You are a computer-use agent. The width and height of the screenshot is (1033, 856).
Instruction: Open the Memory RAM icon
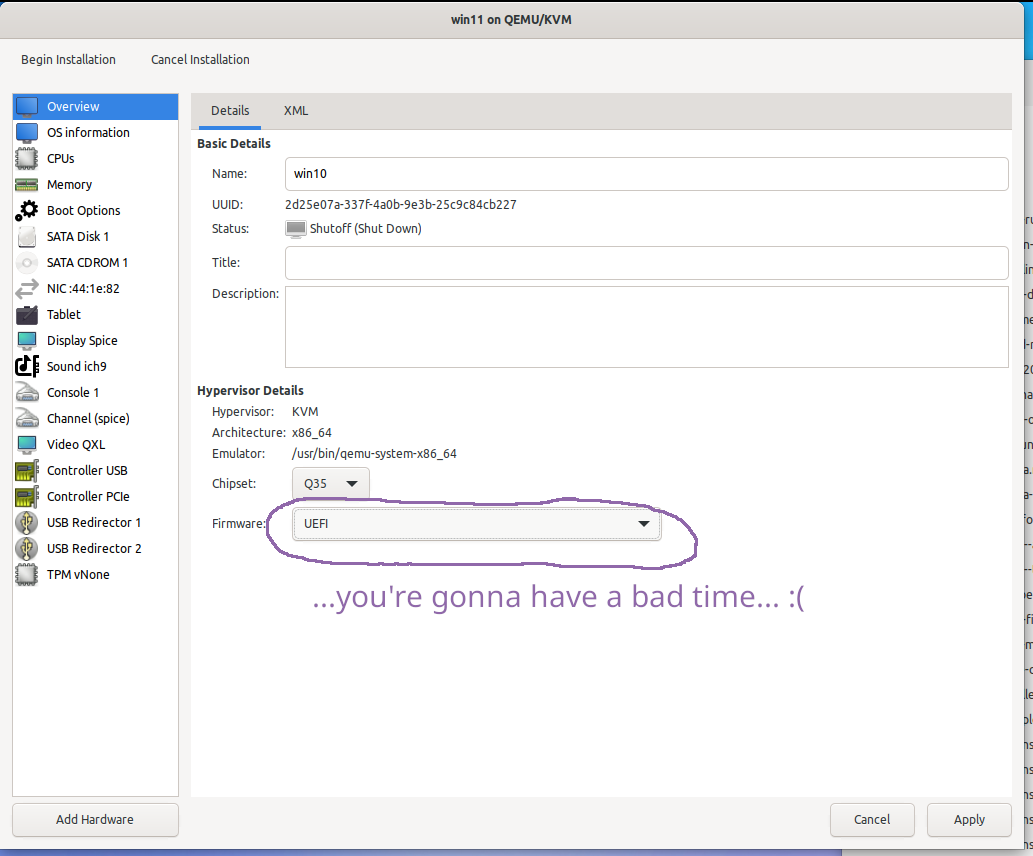pyautogui.click(x=27, y=185)
